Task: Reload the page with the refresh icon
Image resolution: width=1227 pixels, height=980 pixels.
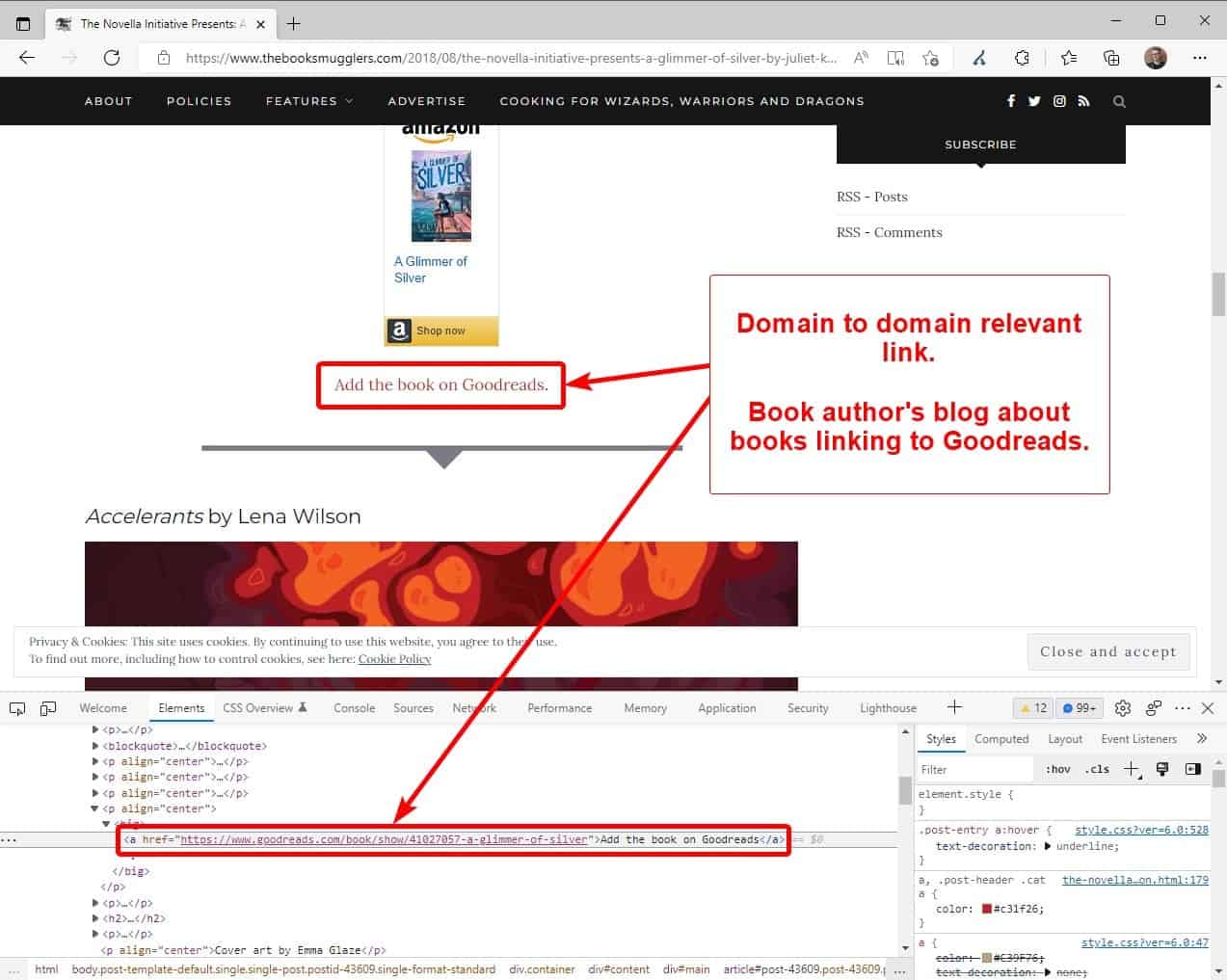Action: (112, 58)
